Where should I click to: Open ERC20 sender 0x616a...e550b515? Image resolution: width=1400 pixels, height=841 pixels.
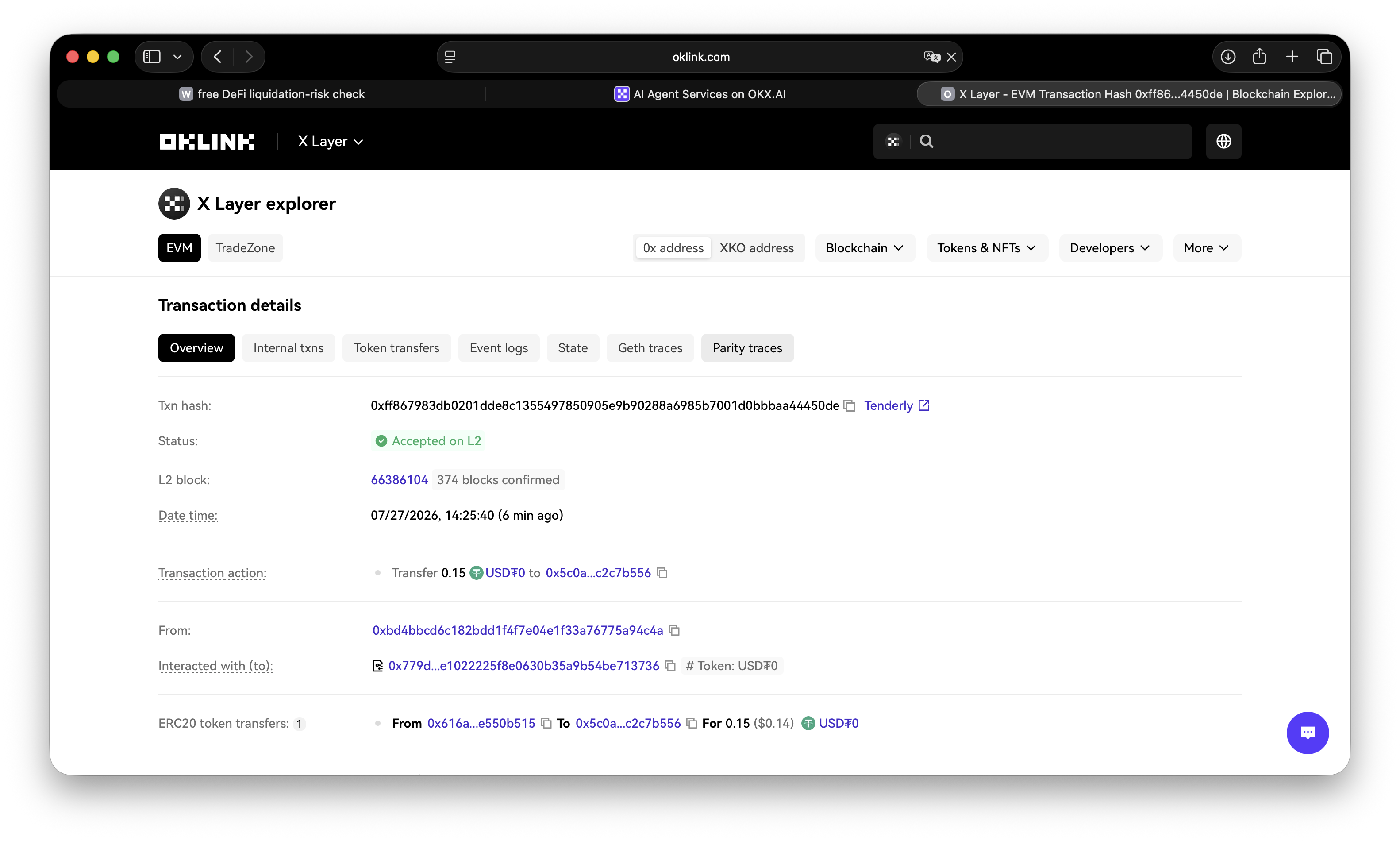coord(481,724)
